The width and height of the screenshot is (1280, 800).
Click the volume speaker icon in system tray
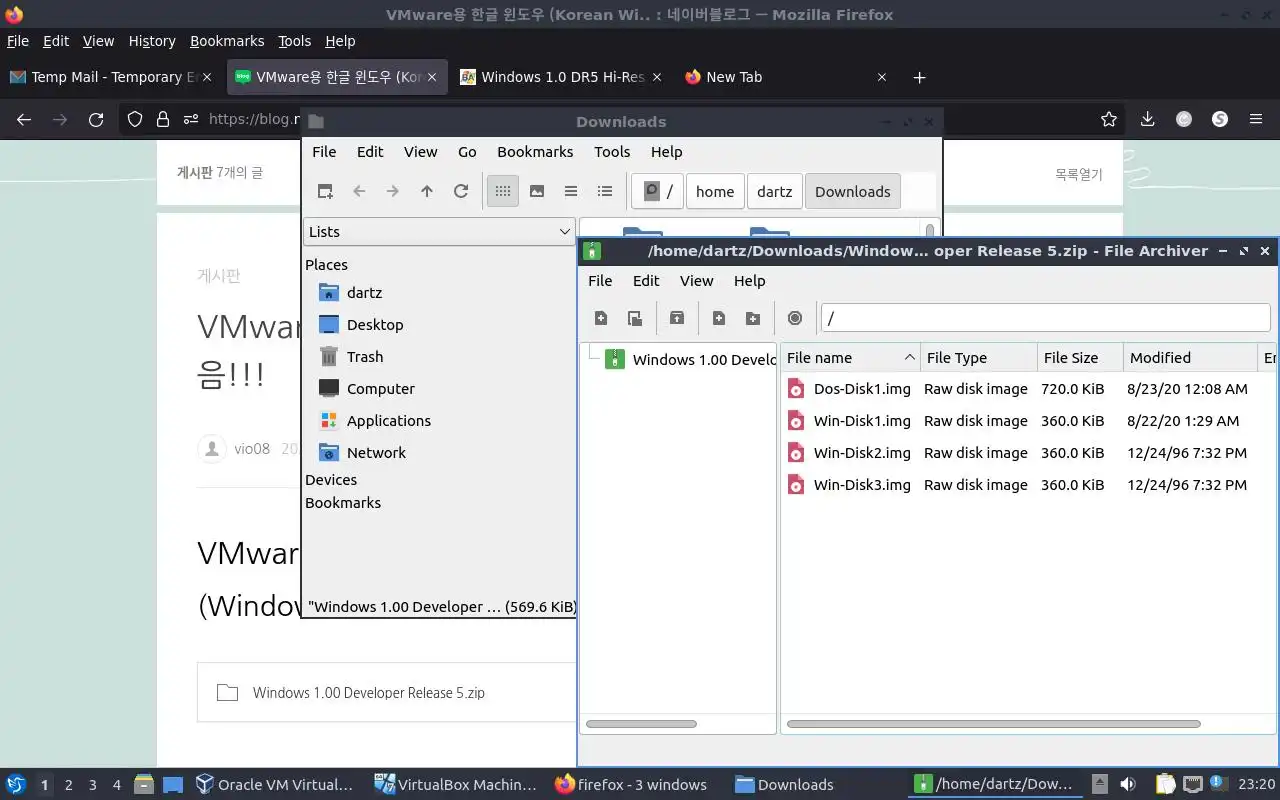pyautogui.click(x=1128, y=784)
